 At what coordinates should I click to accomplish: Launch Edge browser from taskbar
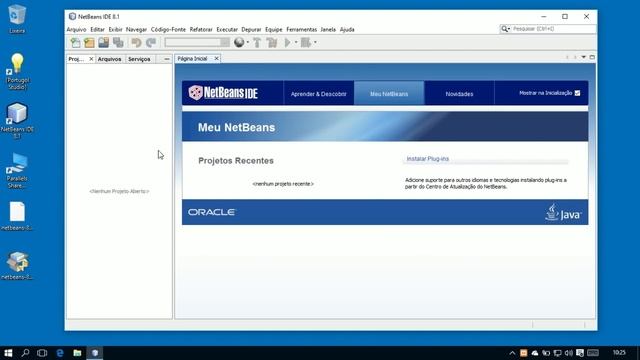click(x=60, y=353)
